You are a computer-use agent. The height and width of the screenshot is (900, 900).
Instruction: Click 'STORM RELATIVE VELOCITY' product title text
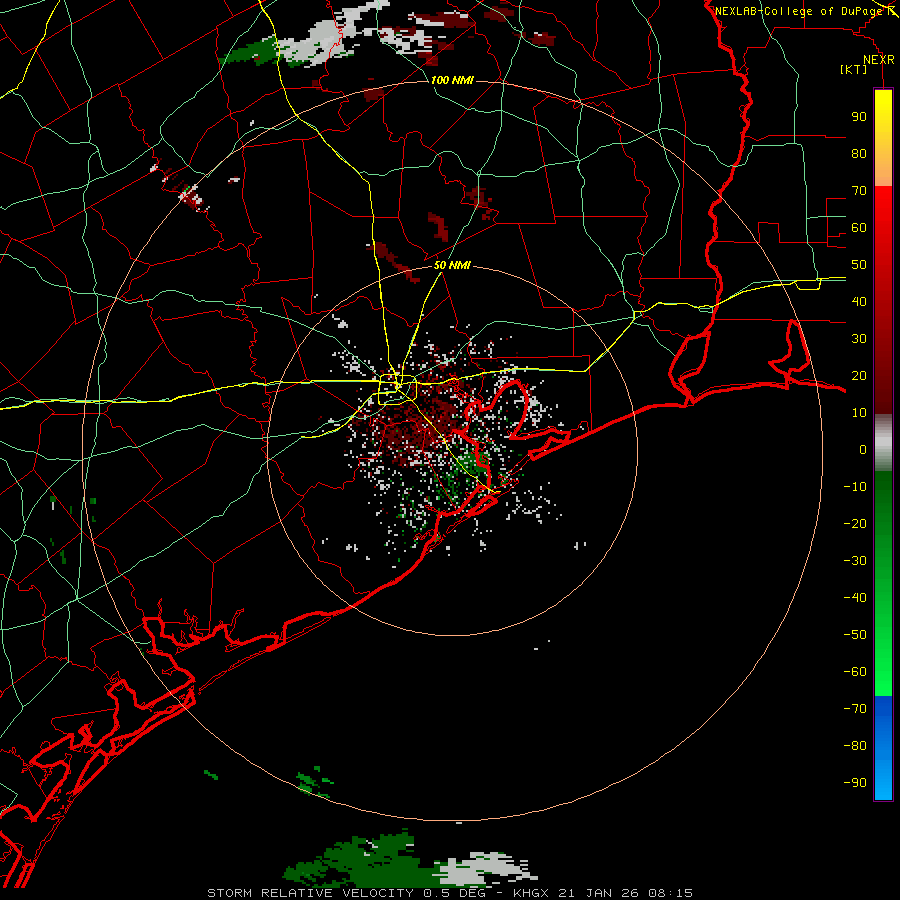pyautogui.click(x=310, y=893)
